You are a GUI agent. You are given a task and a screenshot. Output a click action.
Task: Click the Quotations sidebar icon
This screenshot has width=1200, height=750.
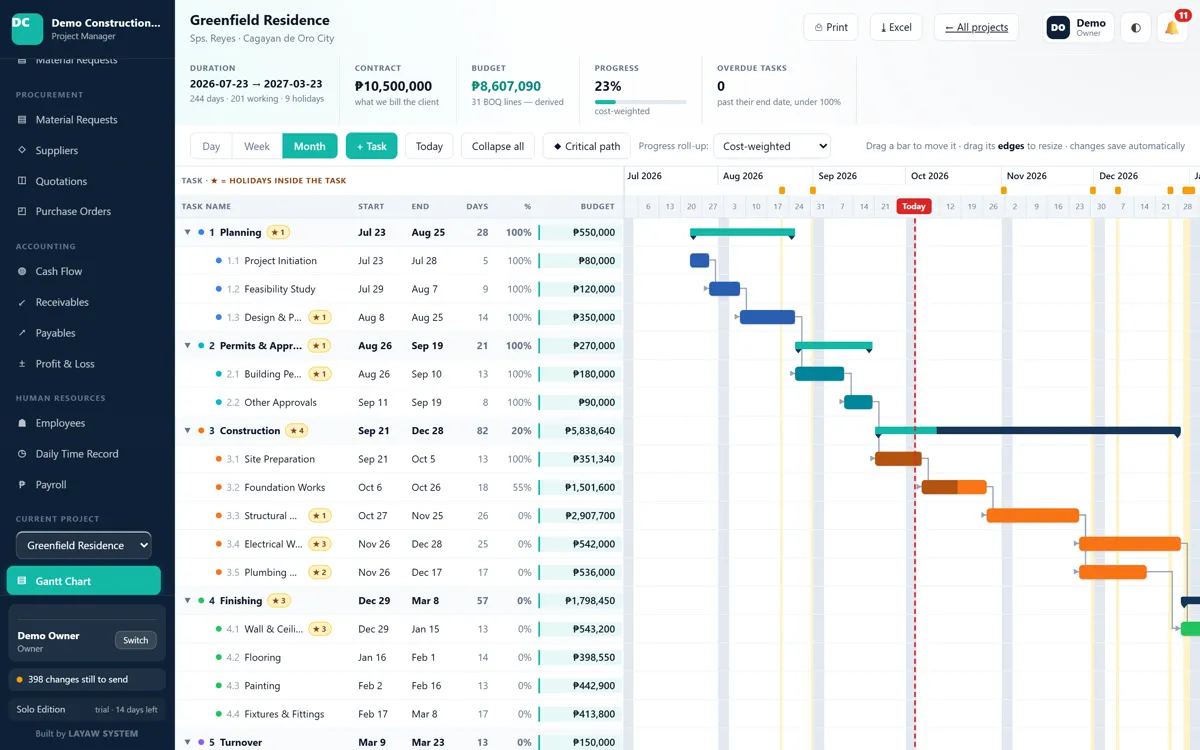coord(22,181)
